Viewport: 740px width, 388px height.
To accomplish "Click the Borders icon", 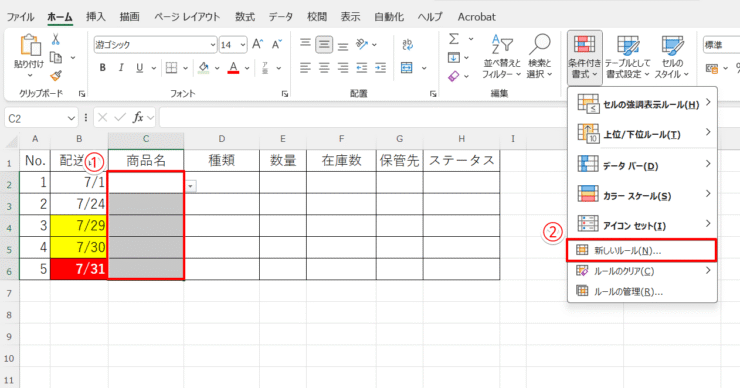I will pyautogui.click(x=171, y=68).
